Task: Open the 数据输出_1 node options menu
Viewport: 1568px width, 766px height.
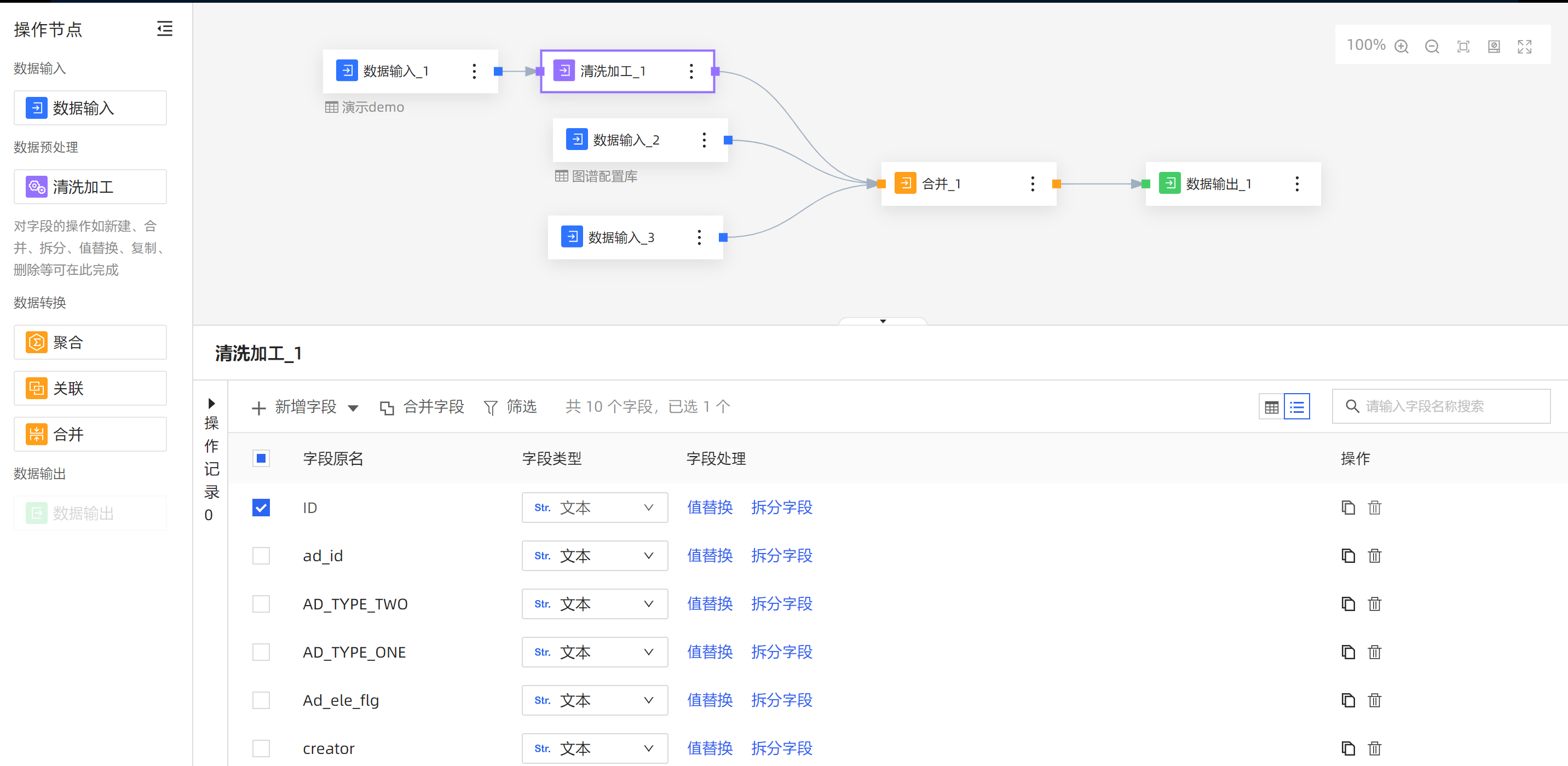Action: (x=1297, y=184)
